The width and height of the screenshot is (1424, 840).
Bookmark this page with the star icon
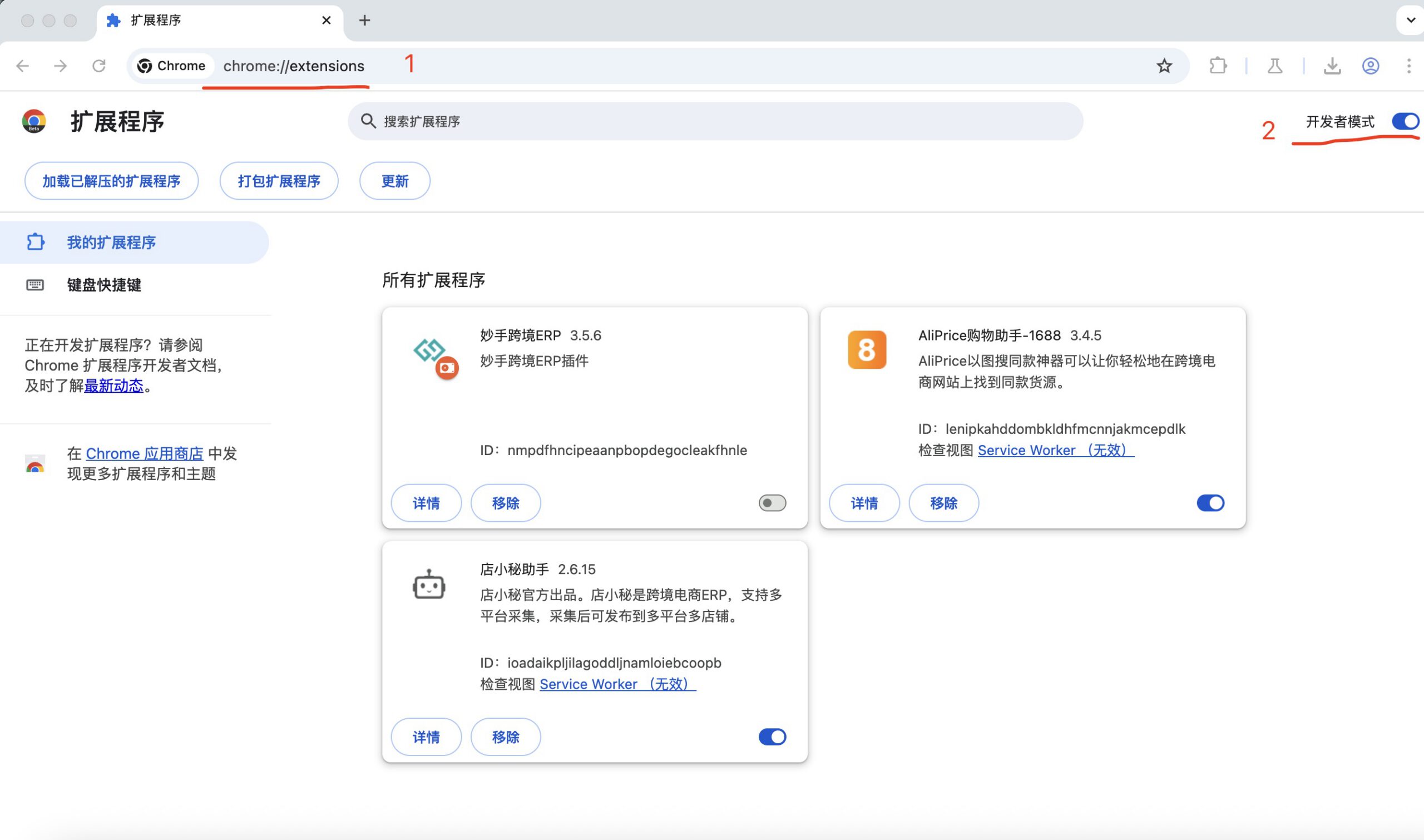pyautogui.click(x=1164, y=66)
